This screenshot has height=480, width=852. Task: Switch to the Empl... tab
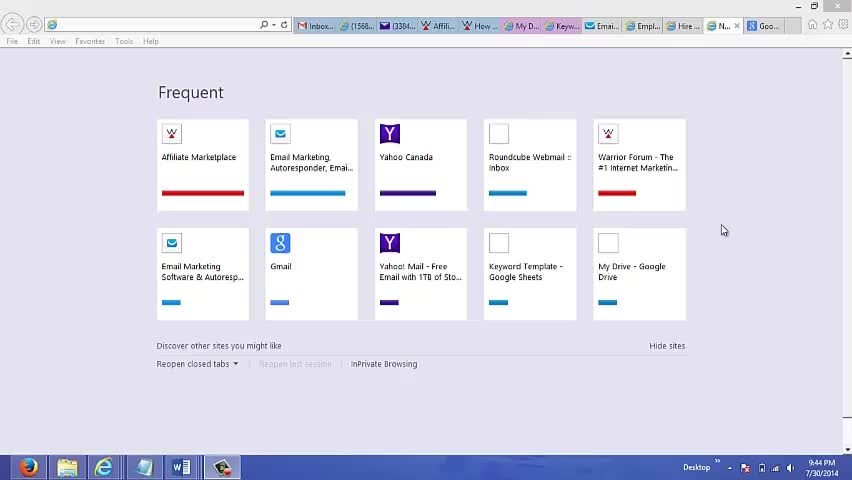coord(643,26)
